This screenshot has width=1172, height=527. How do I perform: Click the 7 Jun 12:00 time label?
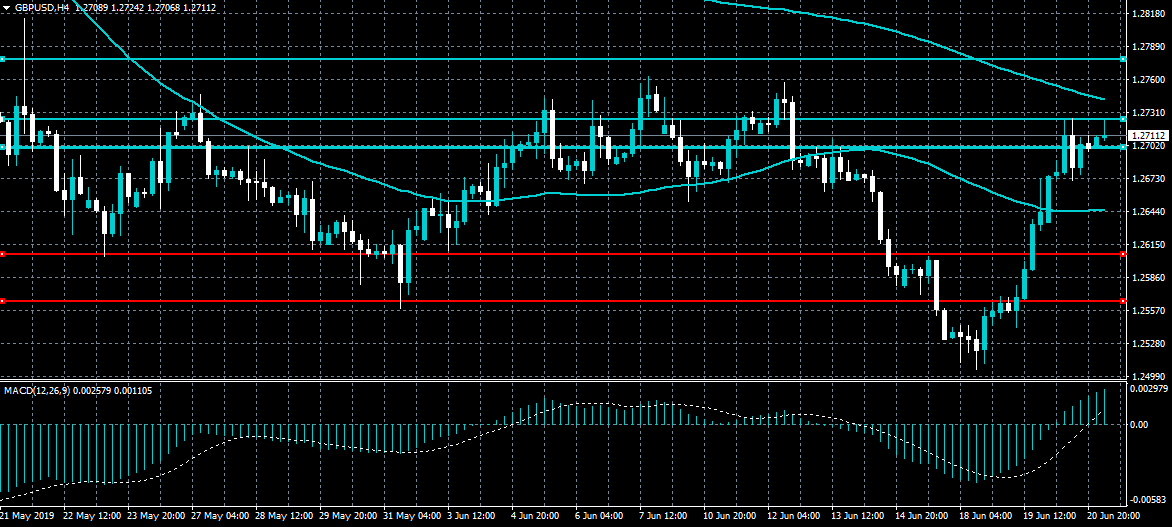point(665,517)
